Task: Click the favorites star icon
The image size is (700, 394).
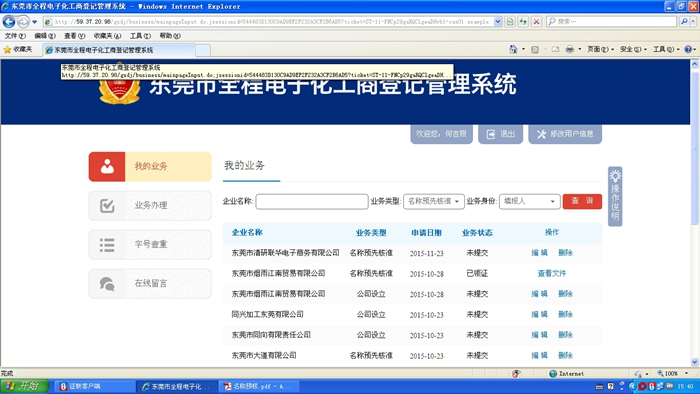Action: [x=7, y=50]
